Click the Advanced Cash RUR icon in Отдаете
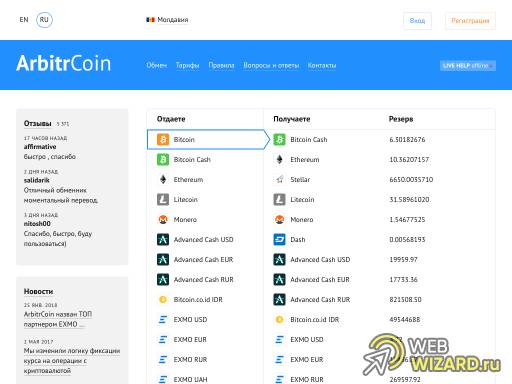This screenshot has width=512, height=384. click(163, 279)
